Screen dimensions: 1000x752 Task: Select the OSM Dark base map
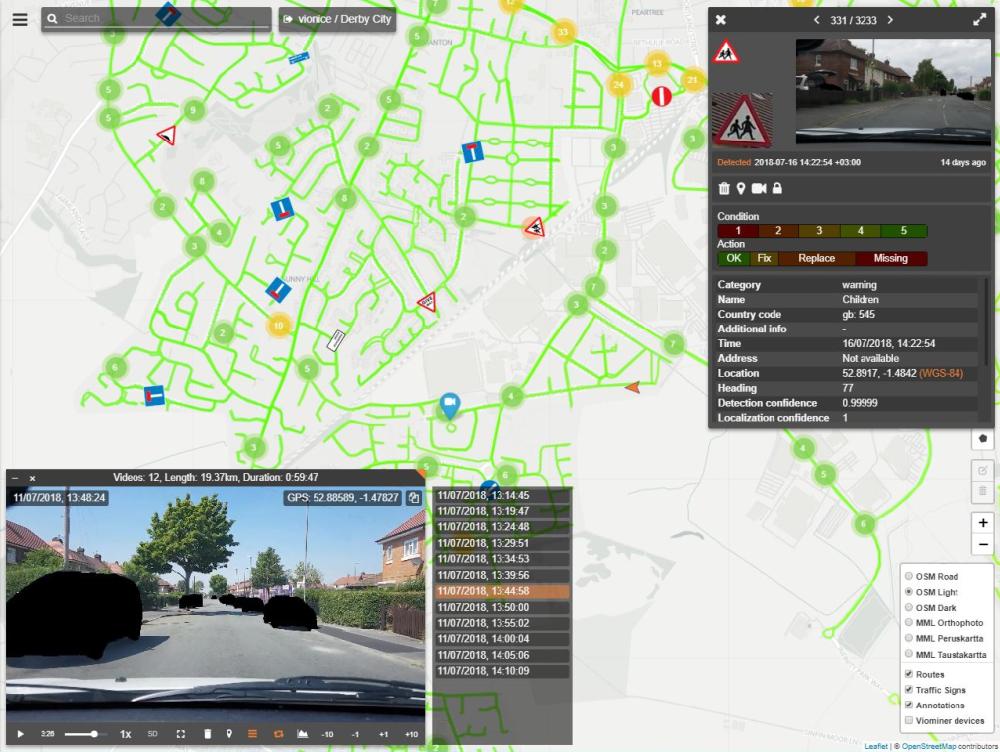[x=909, y=608]
